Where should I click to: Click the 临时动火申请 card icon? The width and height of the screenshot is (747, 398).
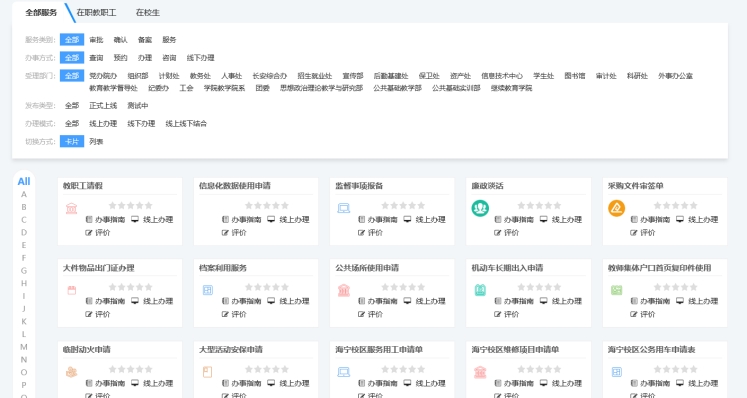click(71, 372)
